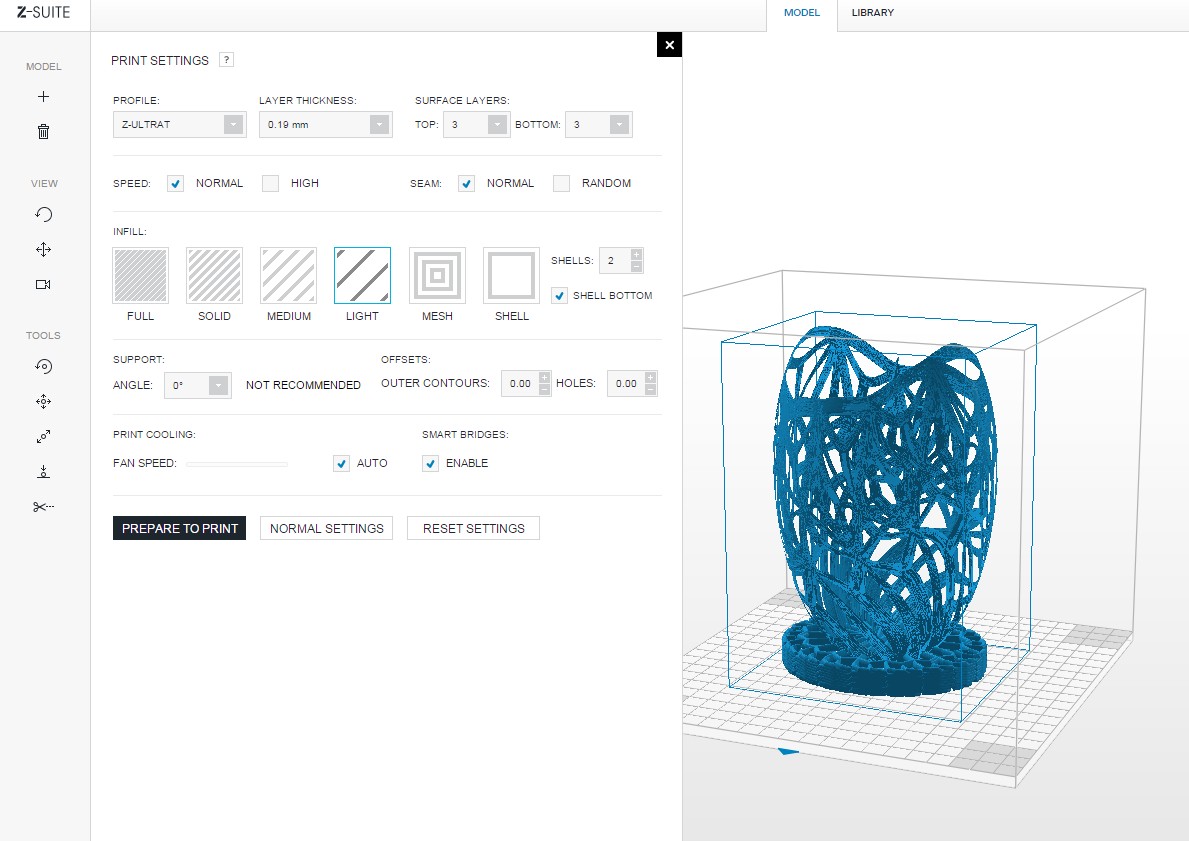Select the scale model tool icon
Screen dimensions: 1189x841
pos(43,437)
